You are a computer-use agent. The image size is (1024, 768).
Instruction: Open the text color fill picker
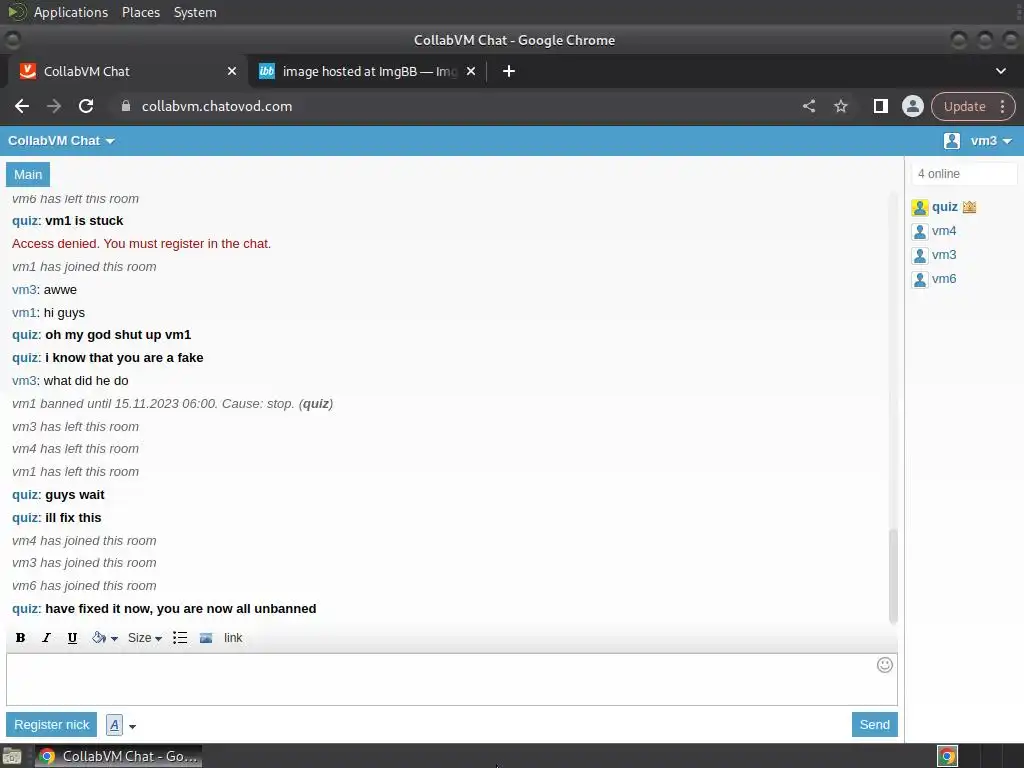[104, 638]
